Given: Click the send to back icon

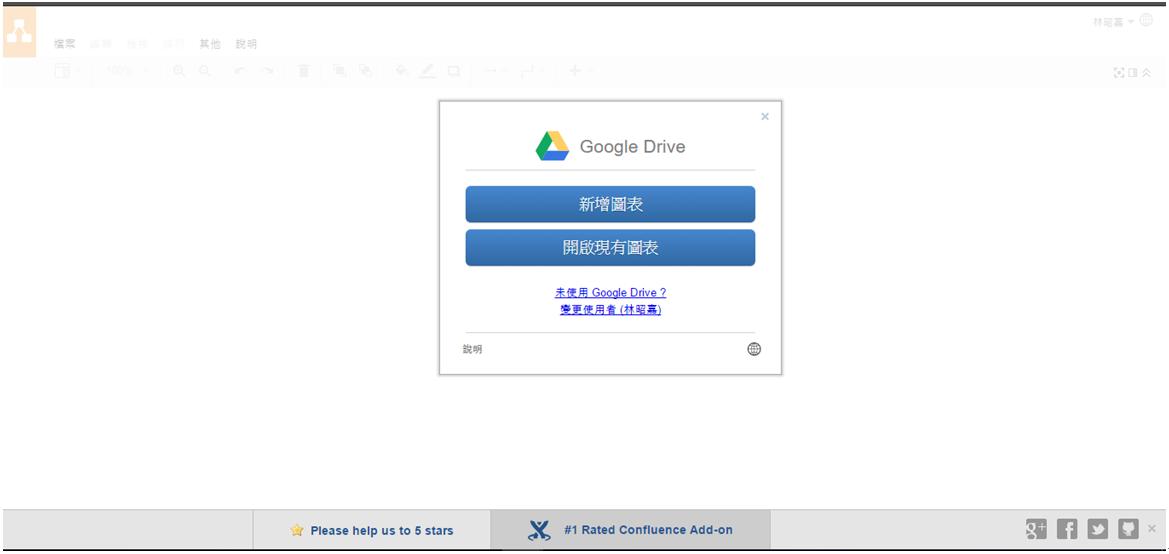Looking at the screenshot, I should pyautogui.click(x=365, y=71).
